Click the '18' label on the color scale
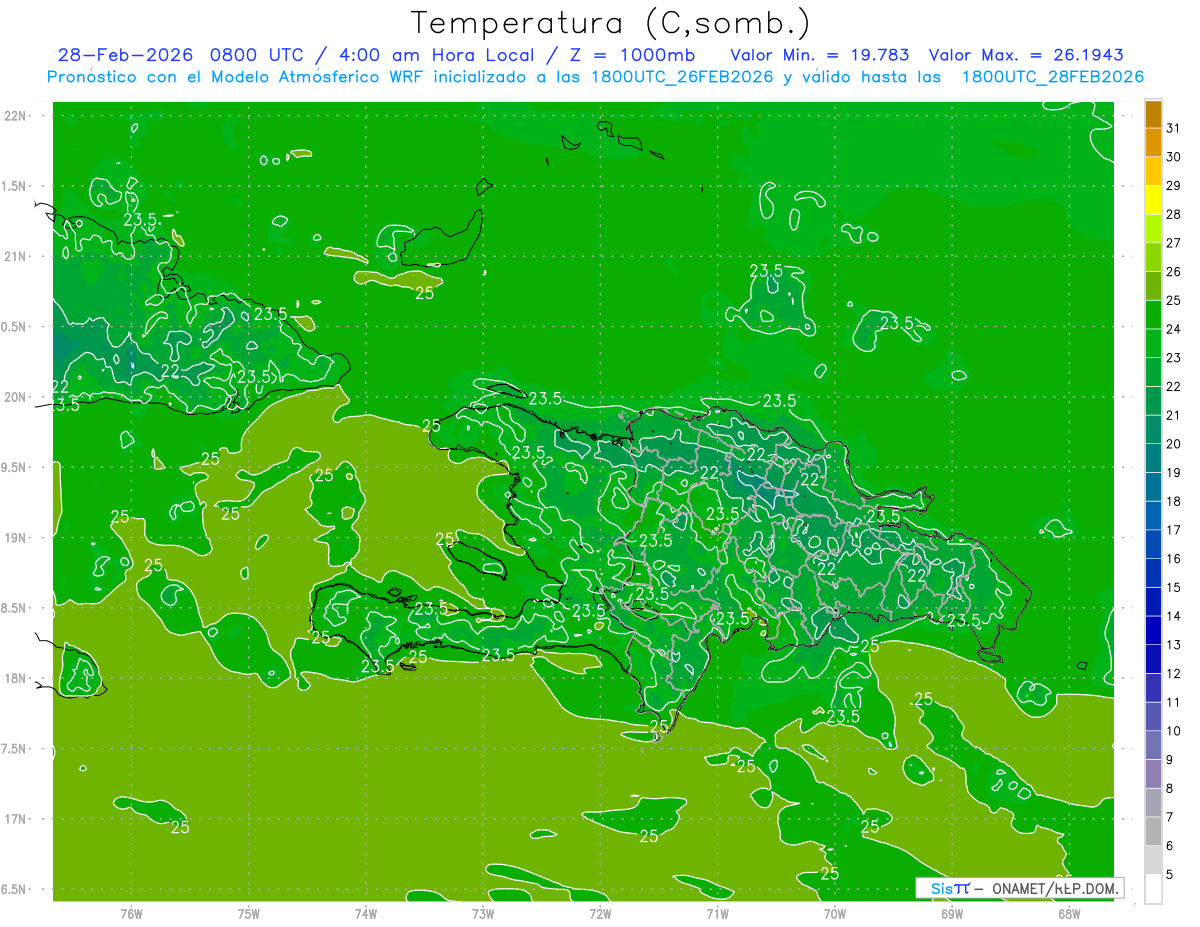 pos(1173,501)
